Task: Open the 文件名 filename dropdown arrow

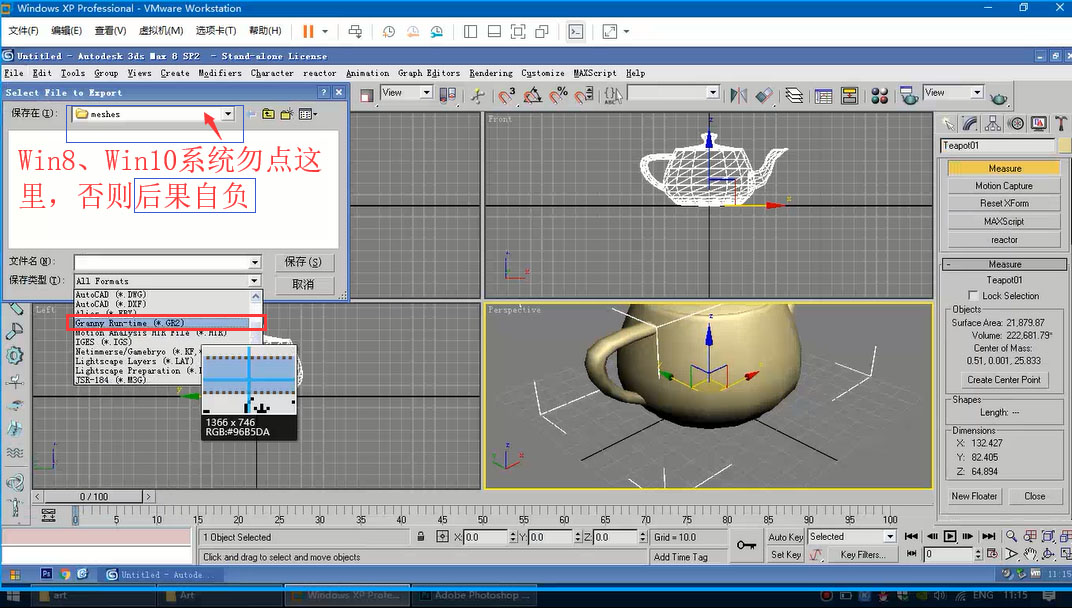Action: click(254, 262)
